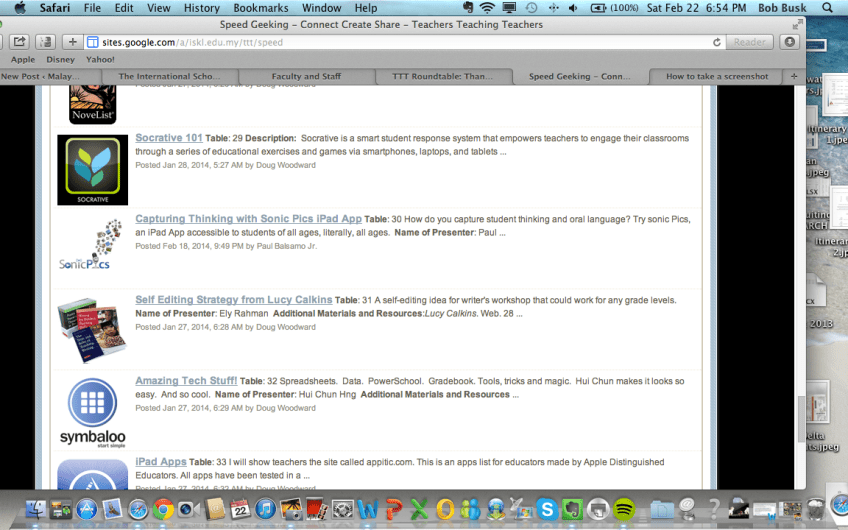Click the add bookmark plus button
This screenshot has height=530, width=848.
point(72,42)
